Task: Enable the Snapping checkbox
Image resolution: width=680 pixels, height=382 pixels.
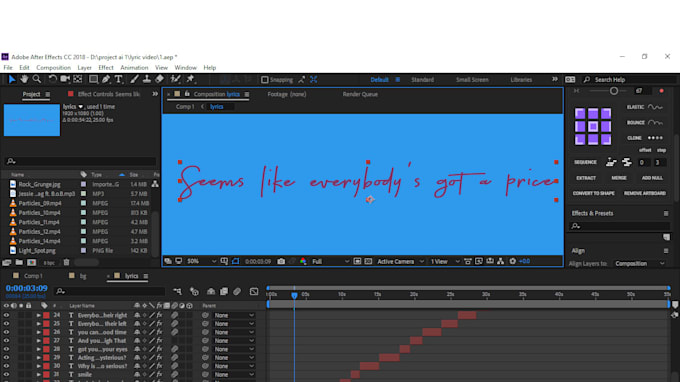Action: point(265,80)
